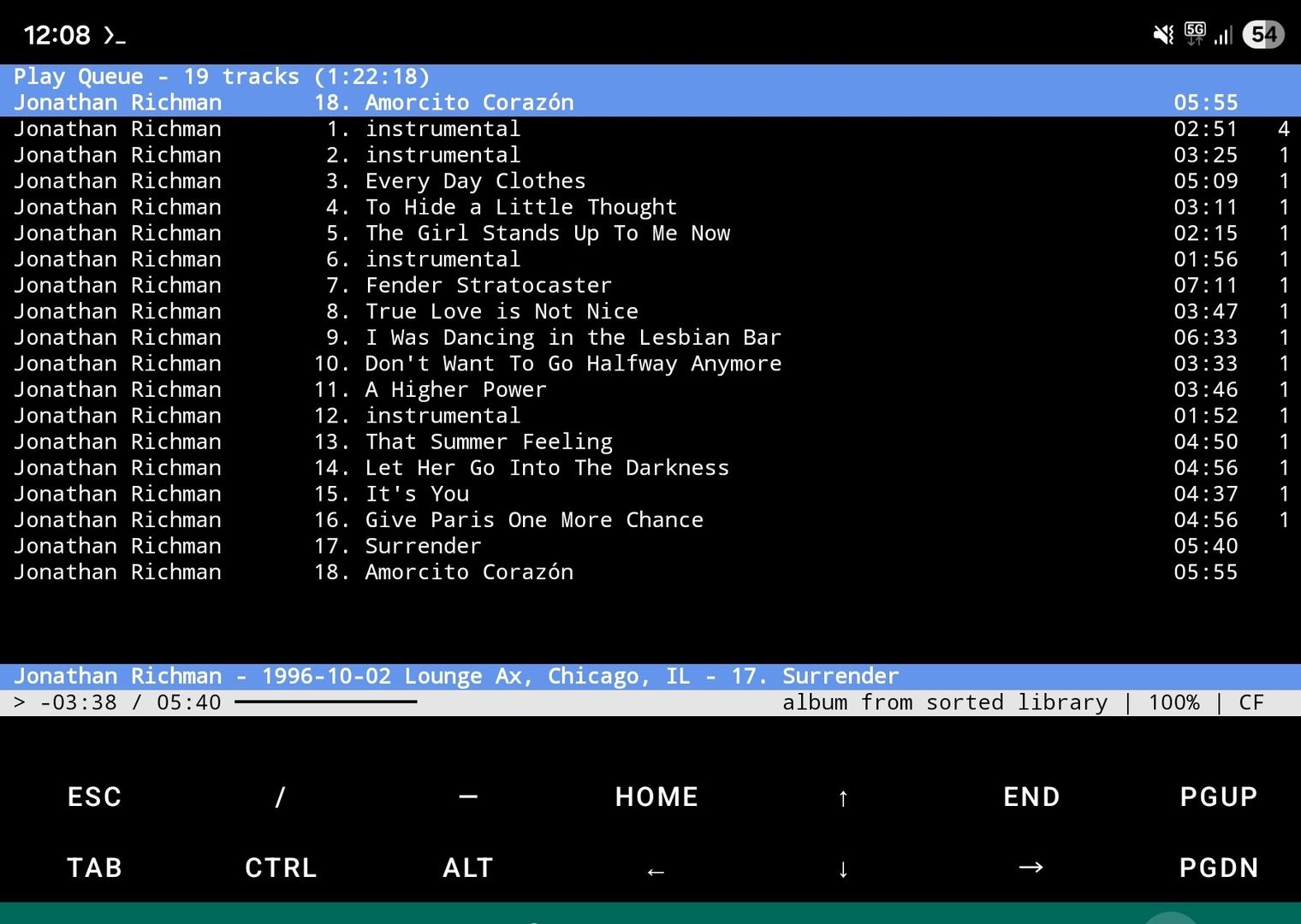Viewport: 1301px width, 924px height.
Task: Select track 7. Fender Stratocaster
Action: pos(650,286)
